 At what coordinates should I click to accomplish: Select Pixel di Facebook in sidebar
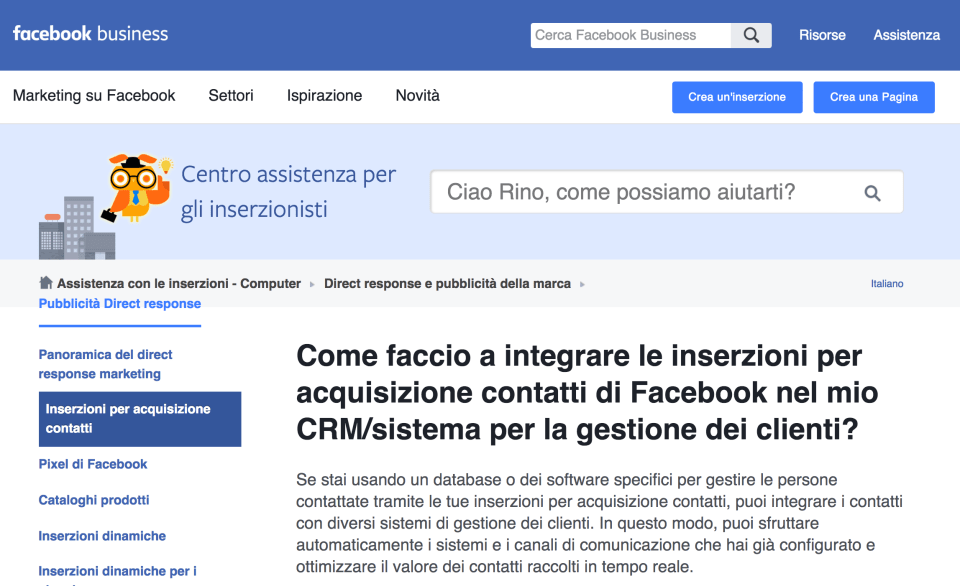[x=93, y=464]
